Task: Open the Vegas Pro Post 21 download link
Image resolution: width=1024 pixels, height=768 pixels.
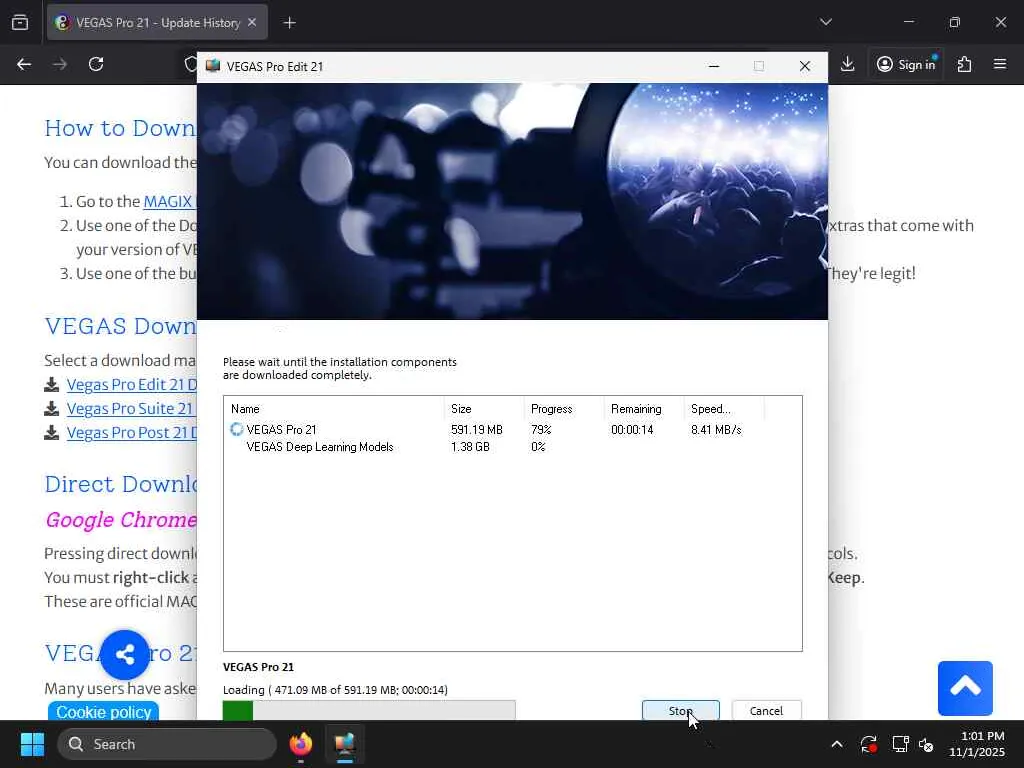Action: pos(131,433)
